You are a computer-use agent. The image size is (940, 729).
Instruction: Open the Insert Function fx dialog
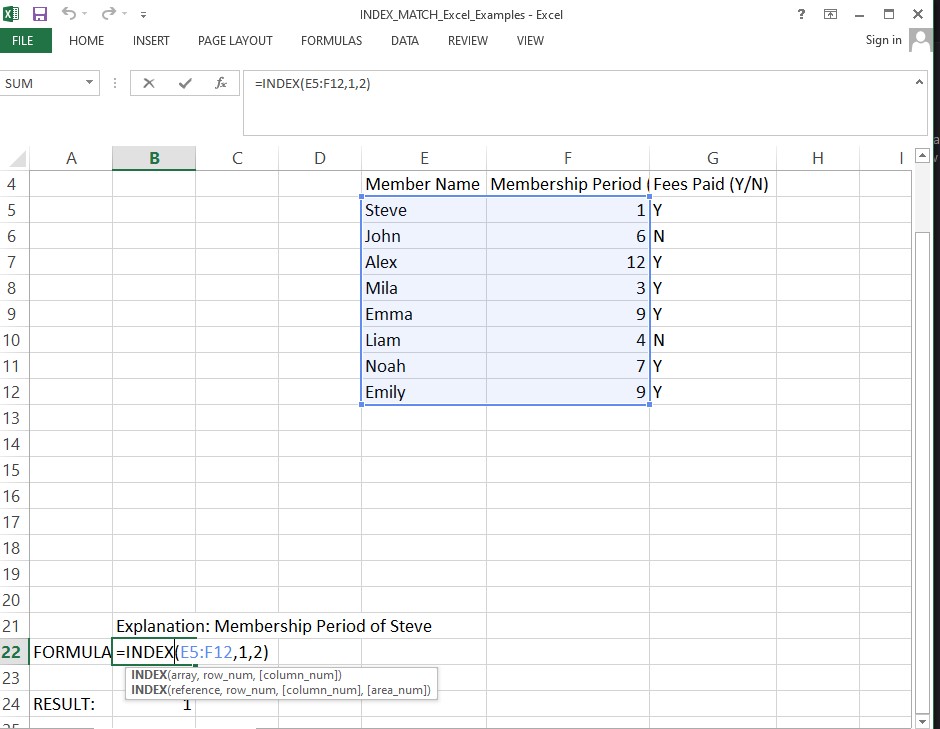coord(221,84)
